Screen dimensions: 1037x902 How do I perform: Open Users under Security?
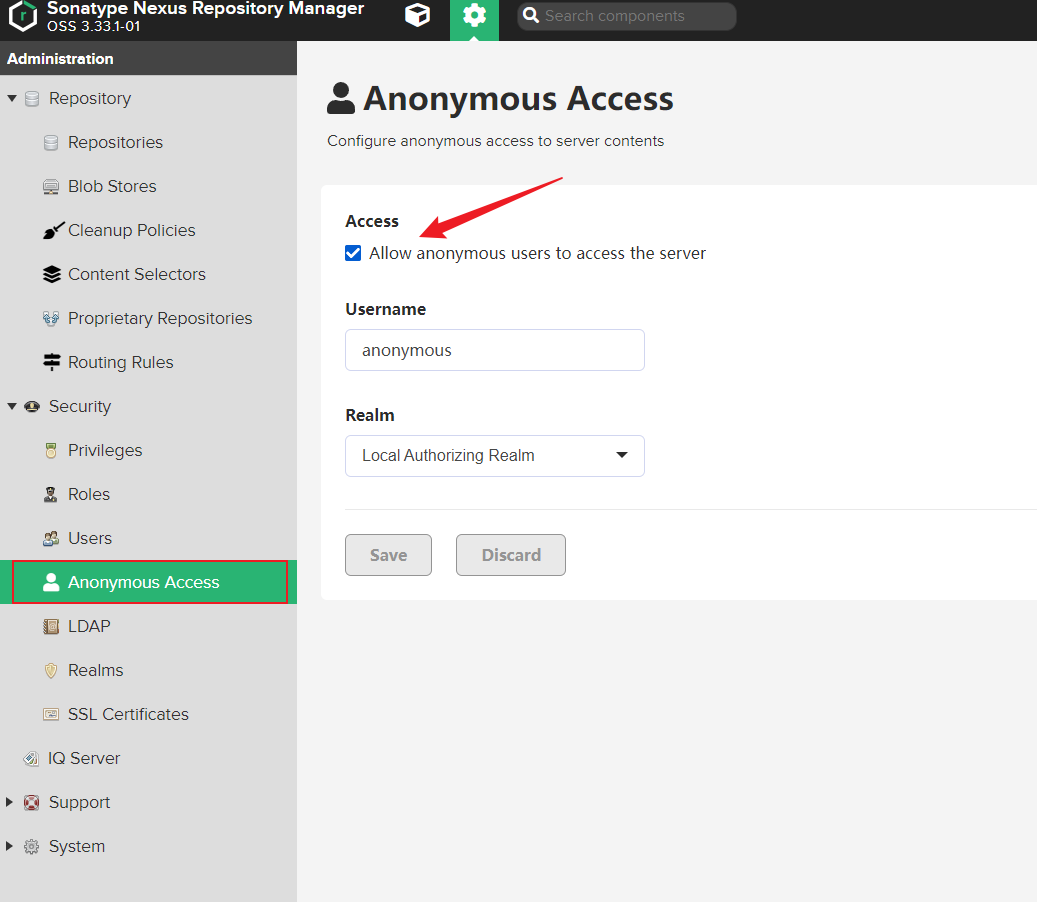click(90, 538)
